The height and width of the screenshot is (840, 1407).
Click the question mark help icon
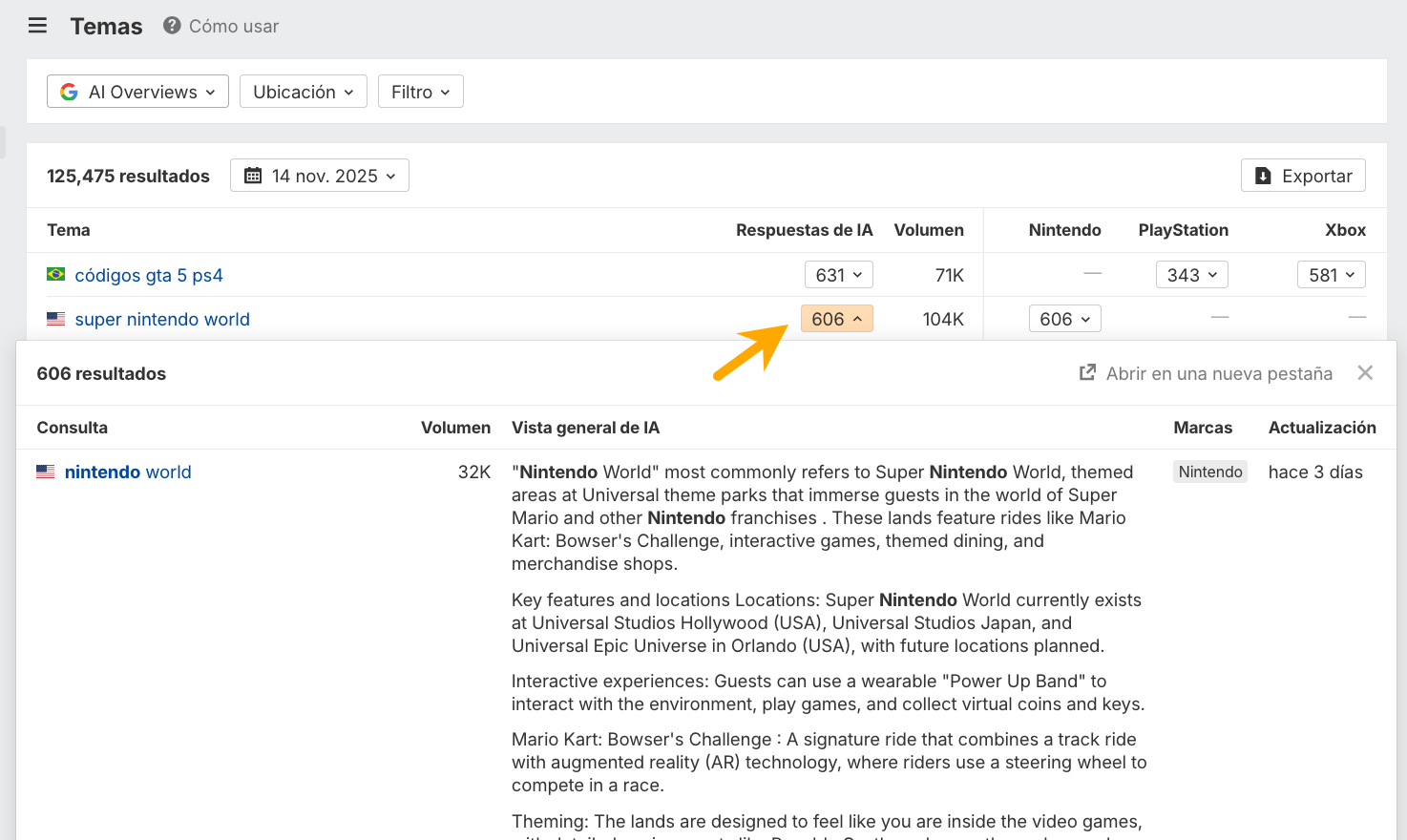[x=171, y=26]
